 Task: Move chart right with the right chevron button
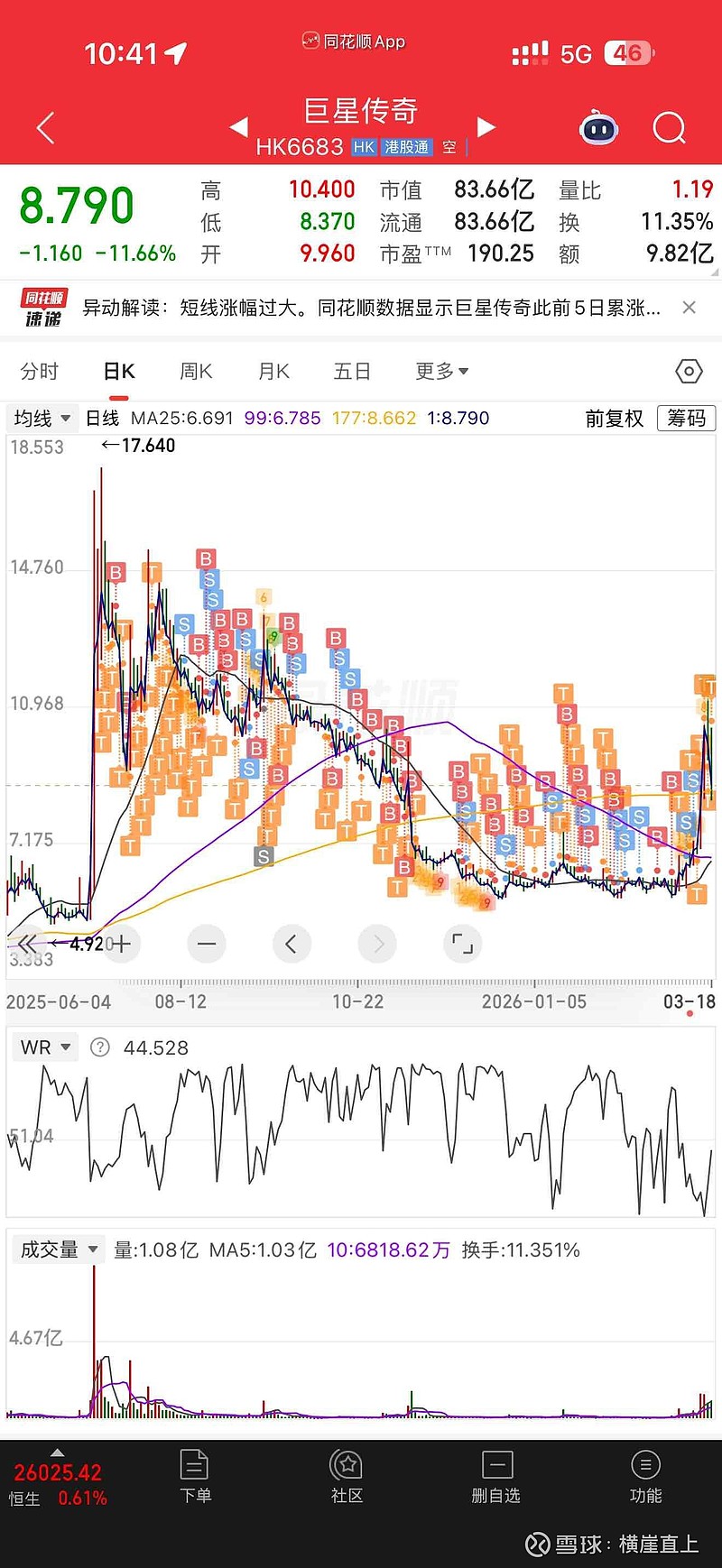377,944
